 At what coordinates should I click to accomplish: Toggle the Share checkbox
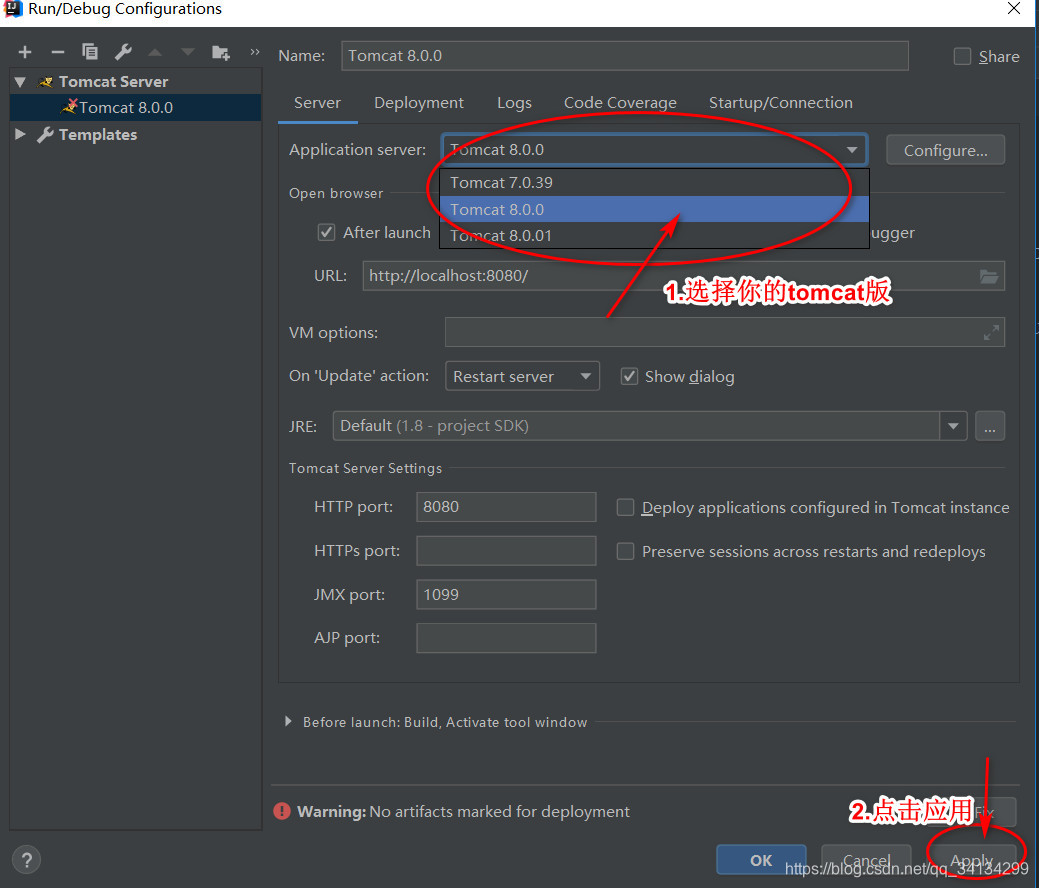(x=962, y=56)
